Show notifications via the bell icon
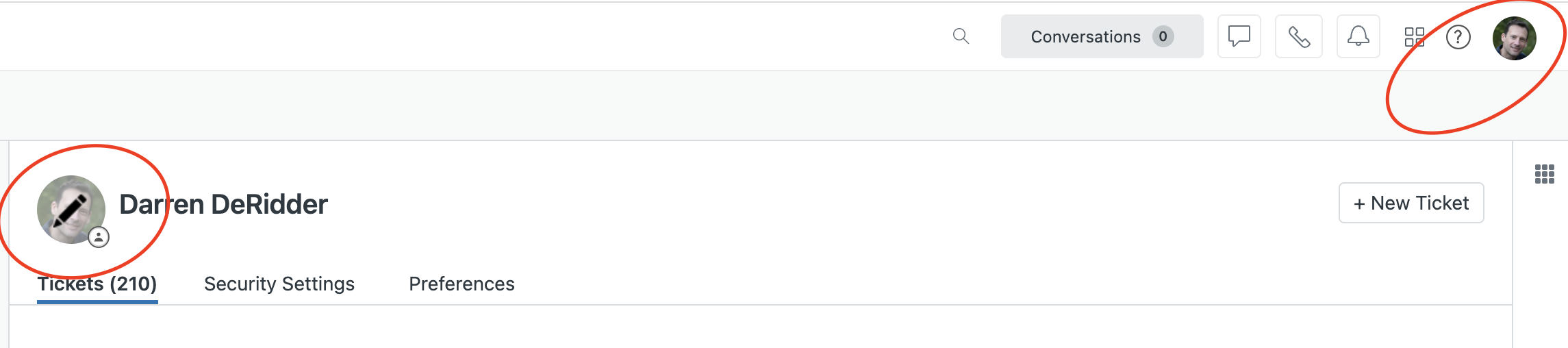 pyautogui.click(x=1358, y=36)
